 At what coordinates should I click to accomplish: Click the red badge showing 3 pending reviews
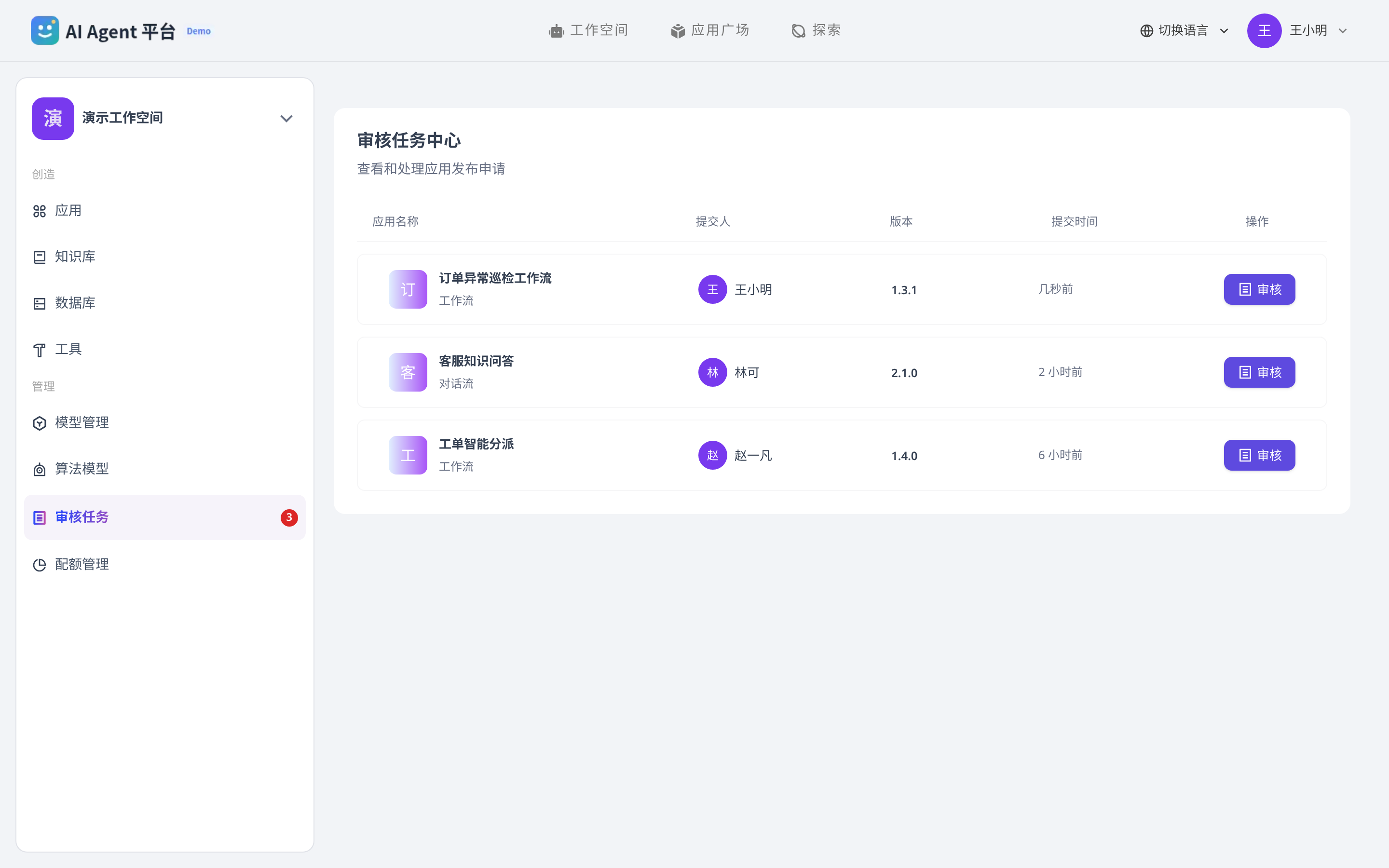tap(289, 517)
